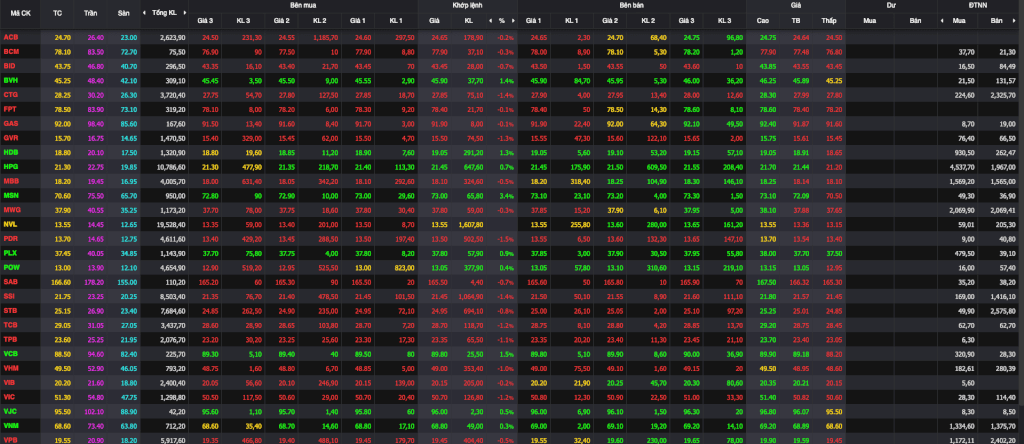1024x444 pixels.
Task: Click the VJC stock symbol
Action: tap(10, 411)
